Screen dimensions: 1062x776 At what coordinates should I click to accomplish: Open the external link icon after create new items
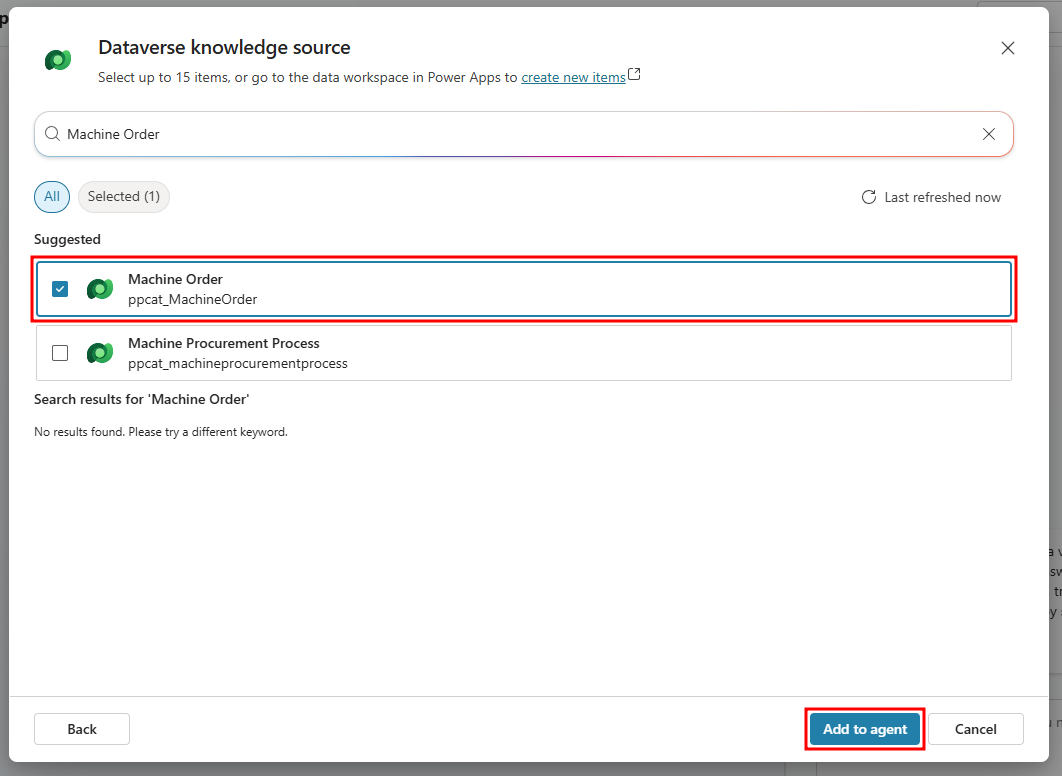[634, 74]
